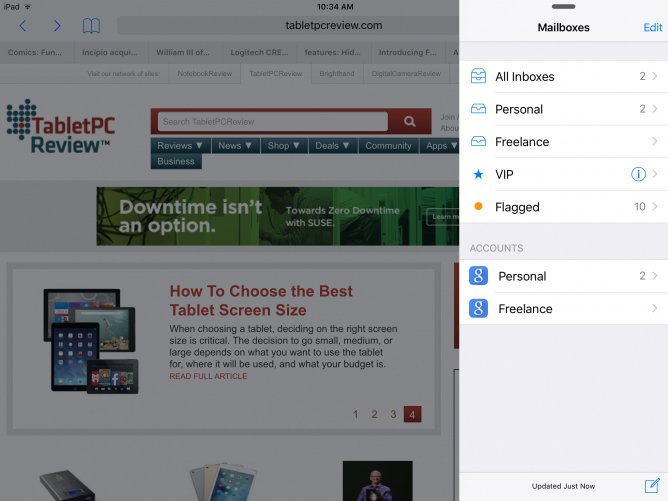Tap the VIP info button

tap(638, 174)
